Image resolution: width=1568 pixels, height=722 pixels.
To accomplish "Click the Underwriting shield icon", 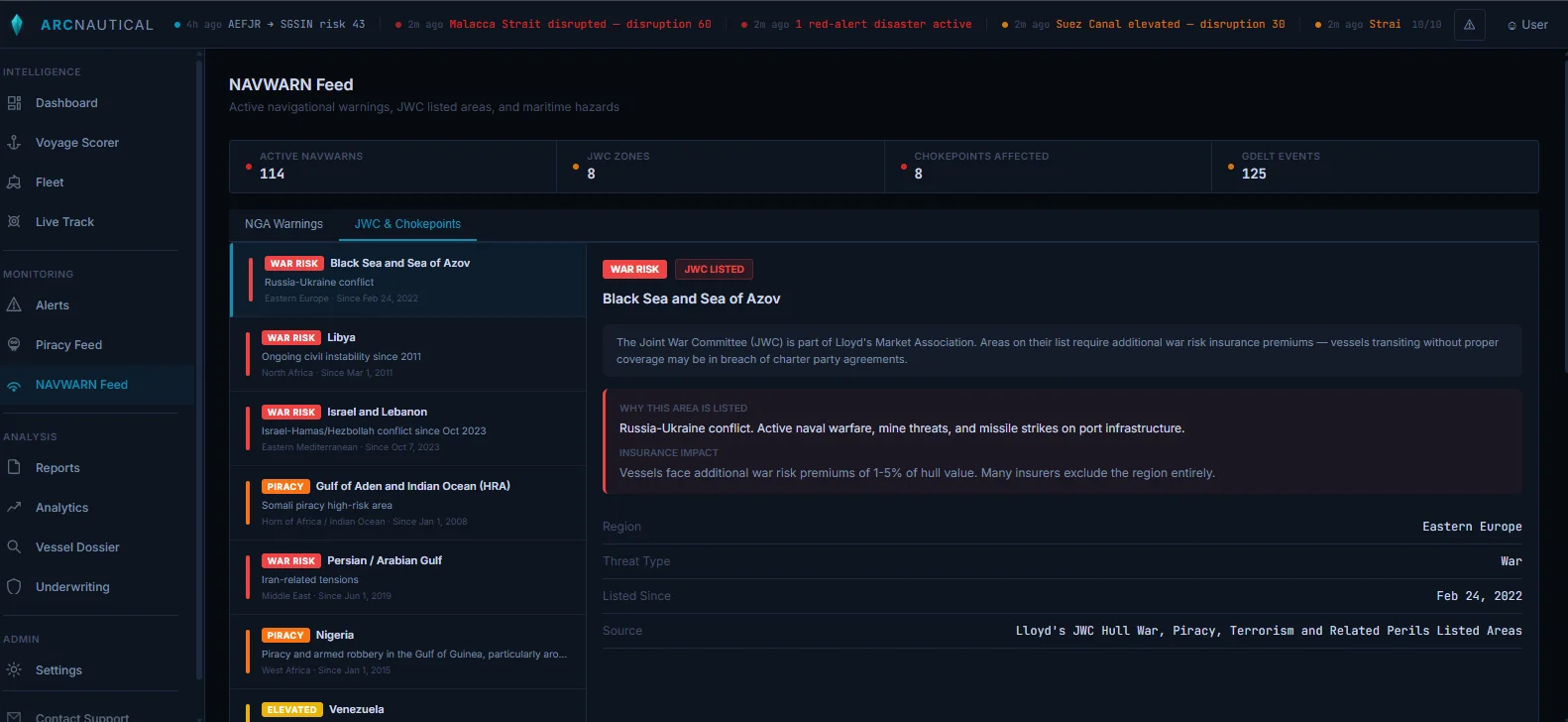I will (14, 587).
